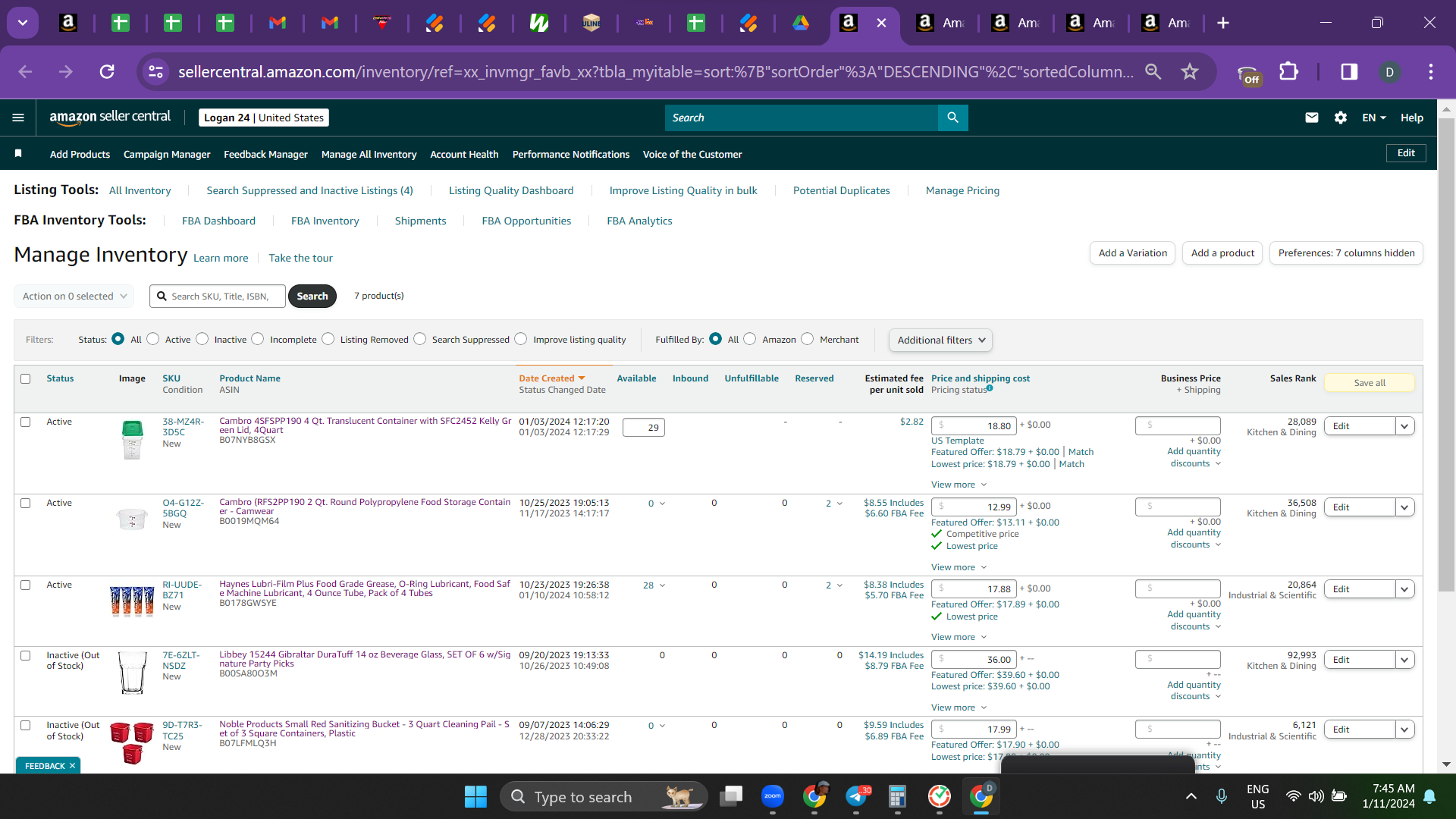Click the zoom magnifier icon in address bar
Viewport: 1456px width, 819px height.
click(1153, 71)
